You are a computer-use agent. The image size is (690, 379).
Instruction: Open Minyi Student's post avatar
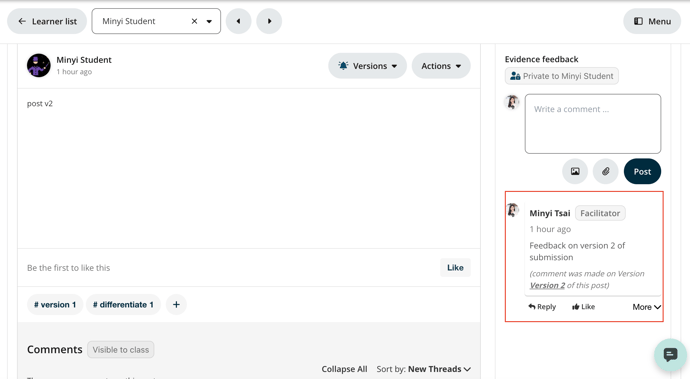coord(39,66)
